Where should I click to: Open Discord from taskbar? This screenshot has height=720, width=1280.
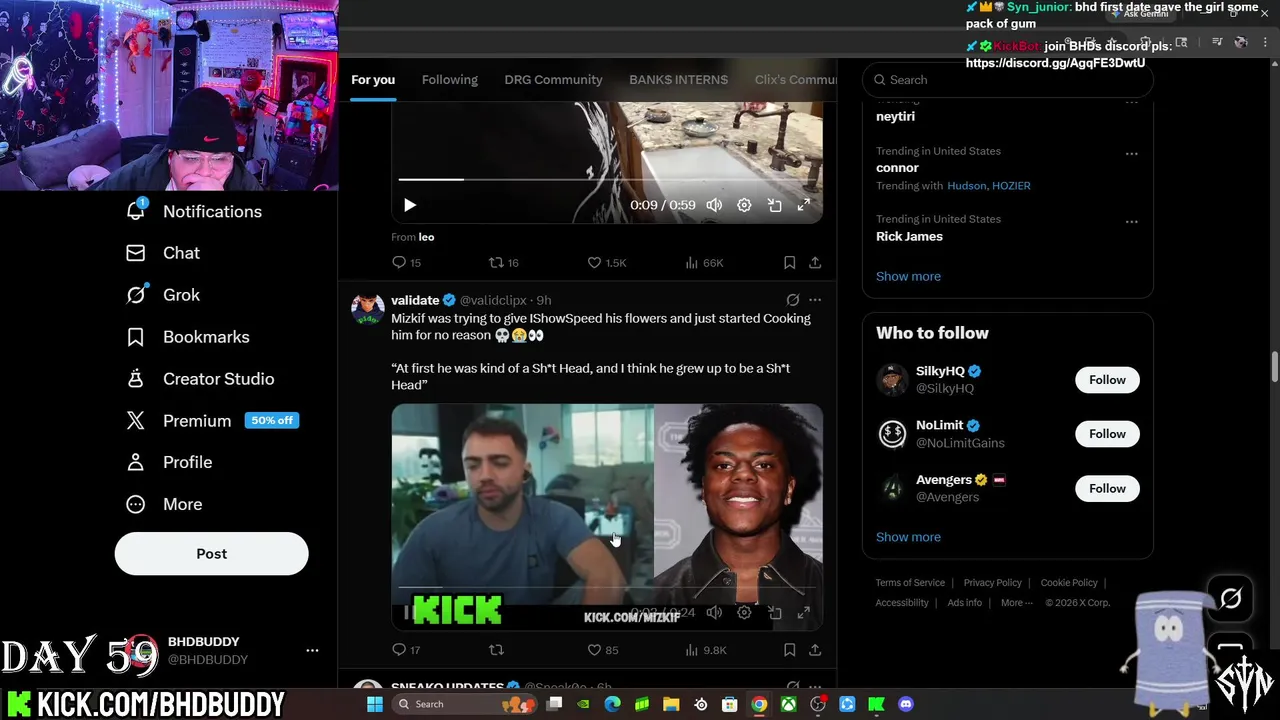click(x=906, y=704)
